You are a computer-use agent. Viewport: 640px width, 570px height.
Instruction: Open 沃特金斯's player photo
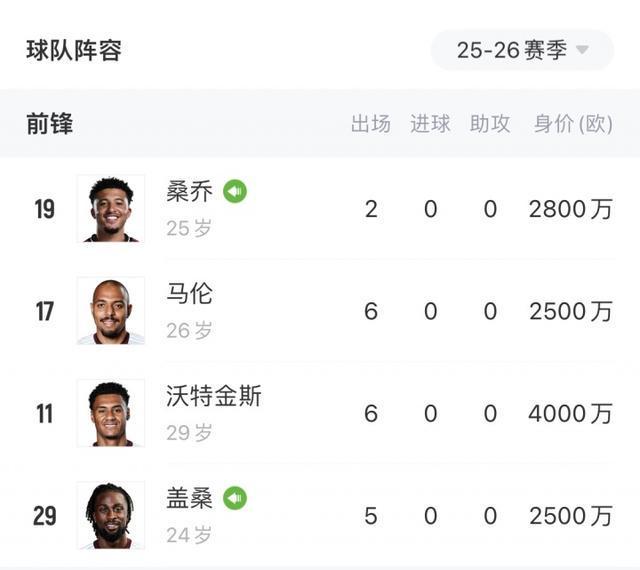coord(111,413)
